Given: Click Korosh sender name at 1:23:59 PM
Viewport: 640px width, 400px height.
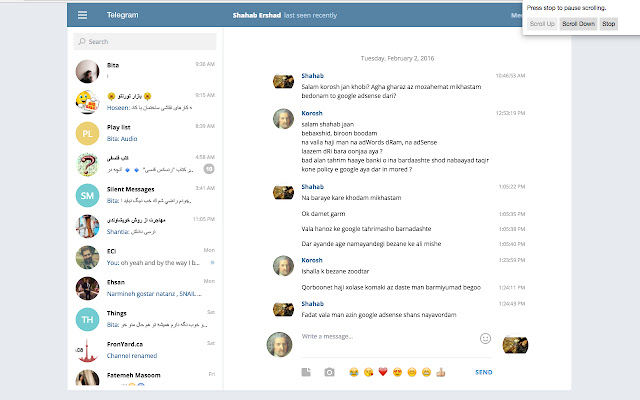Looking at the screenshot, I should point(312,260).
